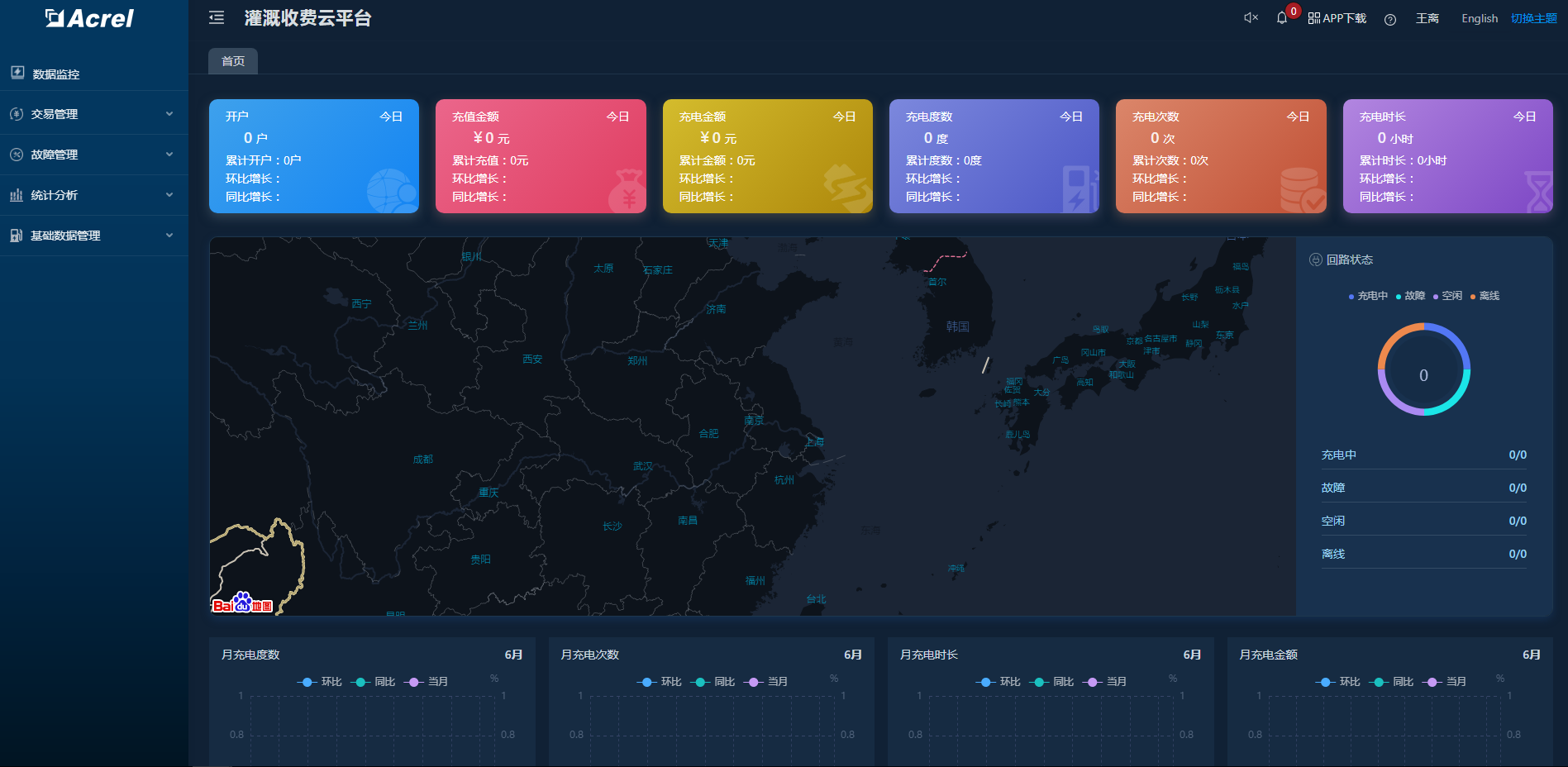
Task: Collapse the sidebar with the hamburger icon
Action: pyautogui.click(x=217, y=17)
